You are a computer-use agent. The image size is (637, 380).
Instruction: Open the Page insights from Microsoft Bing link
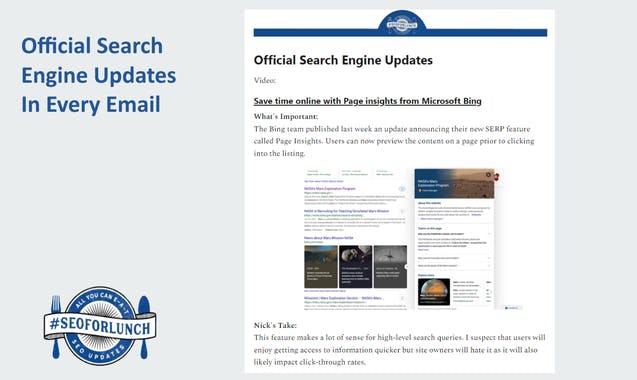368,101
